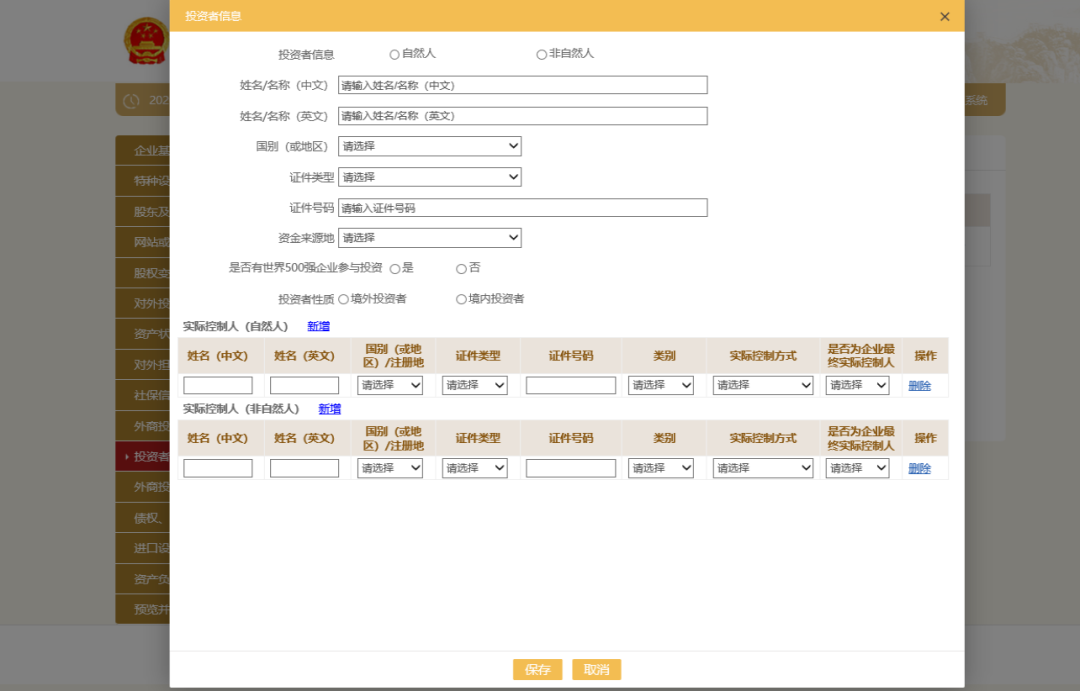Select the 非自然人 investor type radio button

[541, 53]
